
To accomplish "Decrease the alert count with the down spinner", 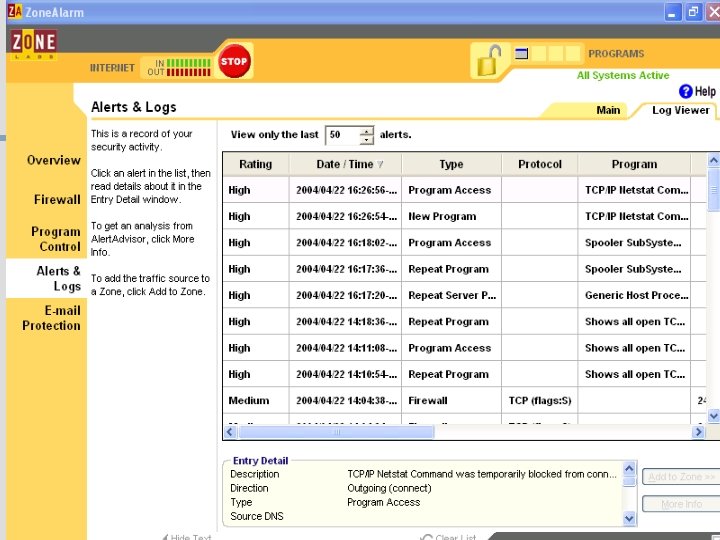I will tap(366, 140).
